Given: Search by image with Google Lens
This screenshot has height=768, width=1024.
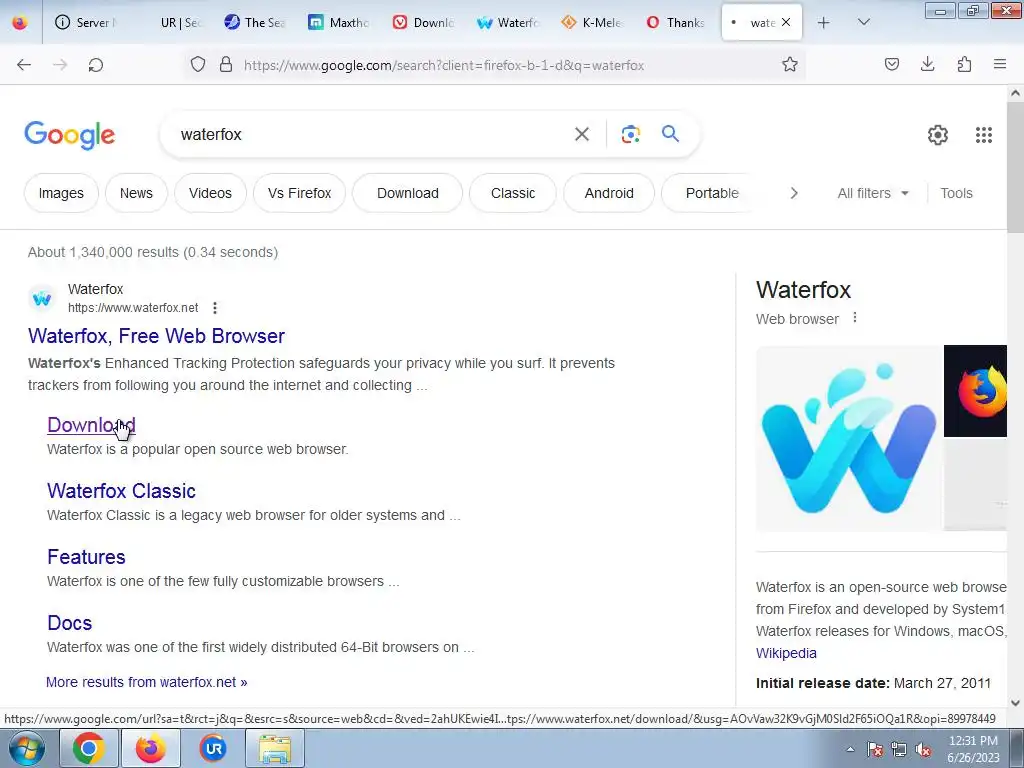Looking at the screenshot, I should (630, 135).
